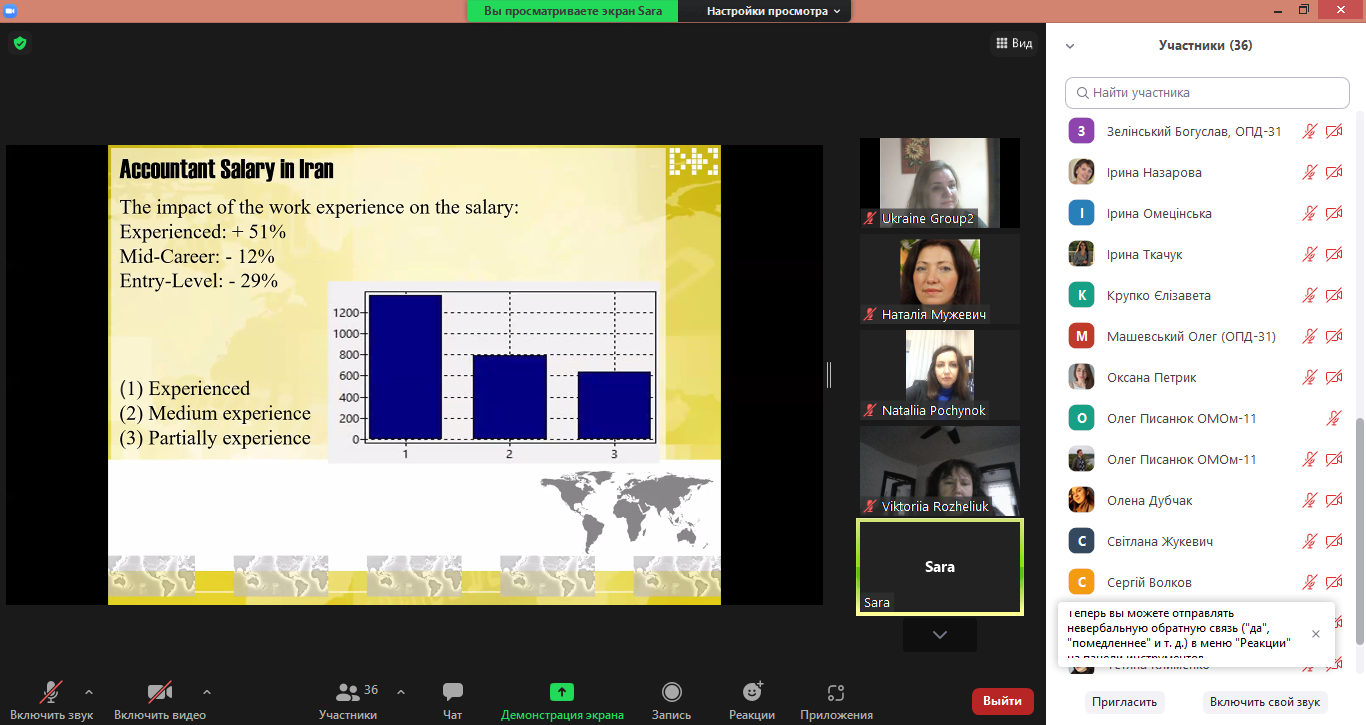Viewport: 1366px width, 725px height.
Task: Click video-off icon for Сергій Волков
Action: tap(1334, 582)
